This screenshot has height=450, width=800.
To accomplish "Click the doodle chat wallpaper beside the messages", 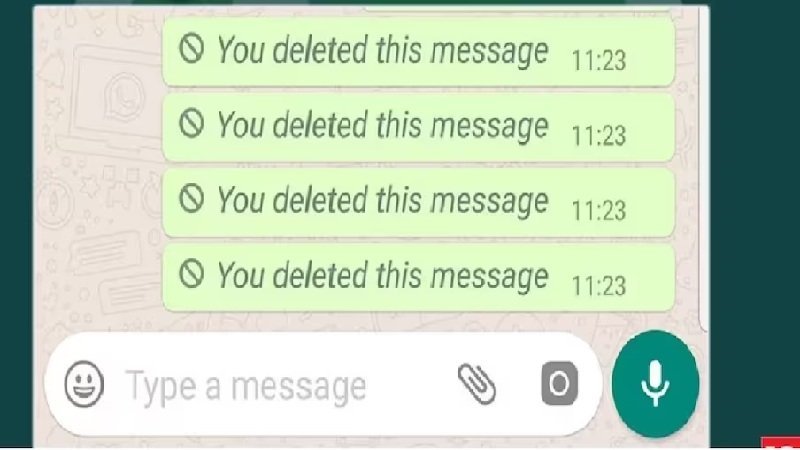I will [x=98, y=168].
